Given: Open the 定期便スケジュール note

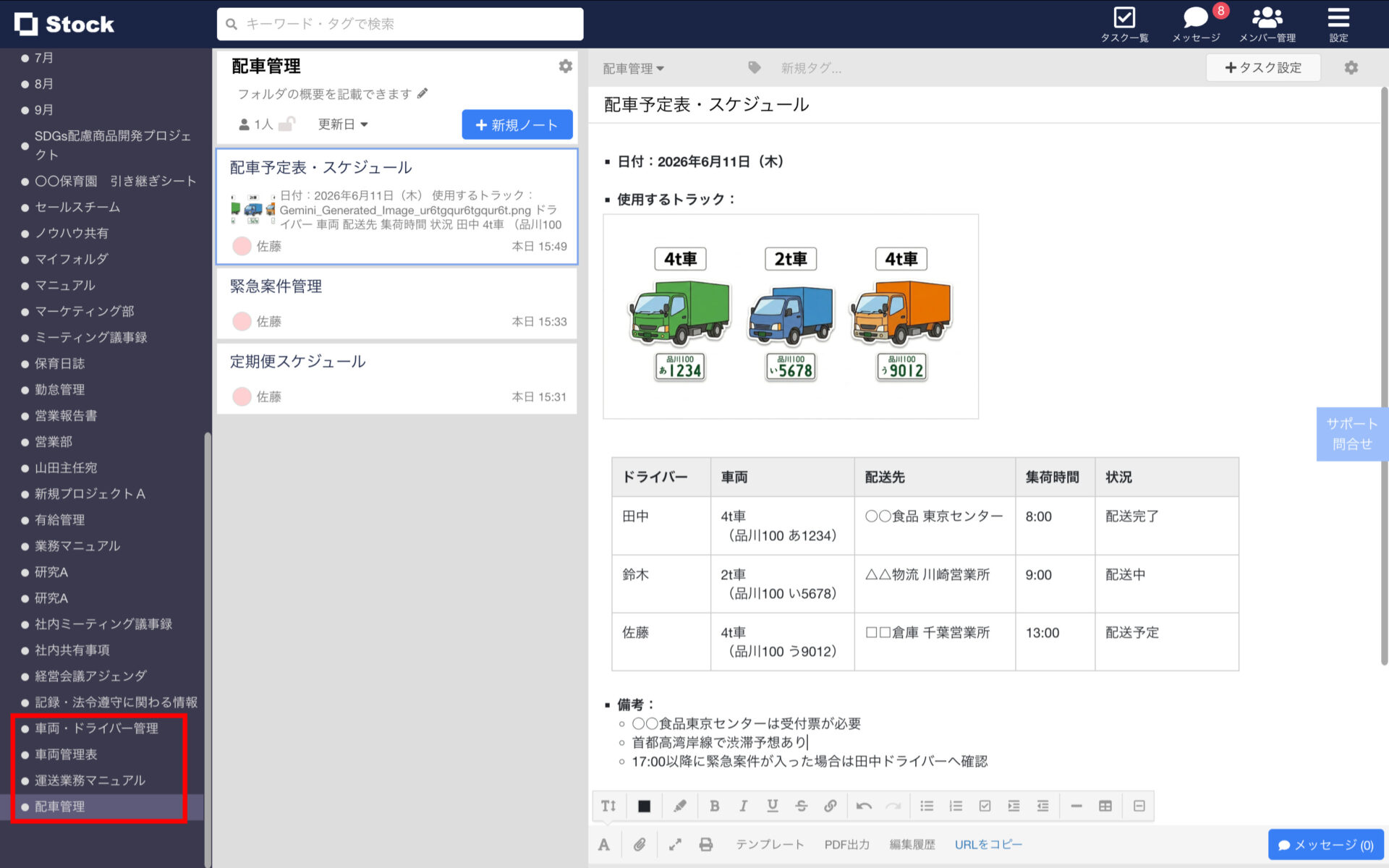Looking at the screenshot, I should (x=396, y=378).
